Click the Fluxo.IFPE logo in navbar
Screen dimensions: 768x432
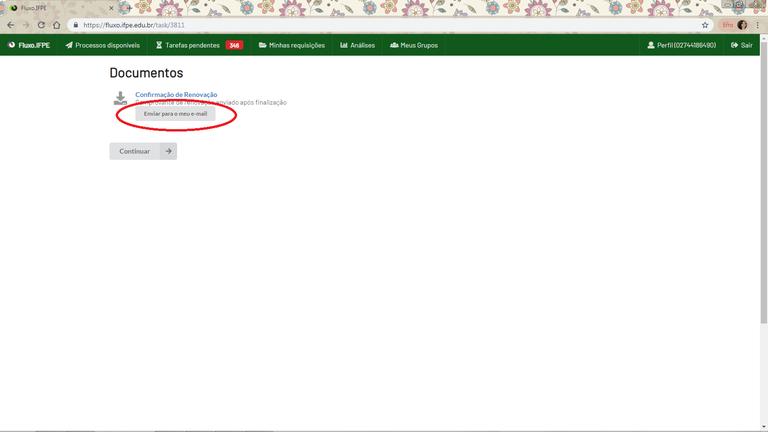(29, 45)
